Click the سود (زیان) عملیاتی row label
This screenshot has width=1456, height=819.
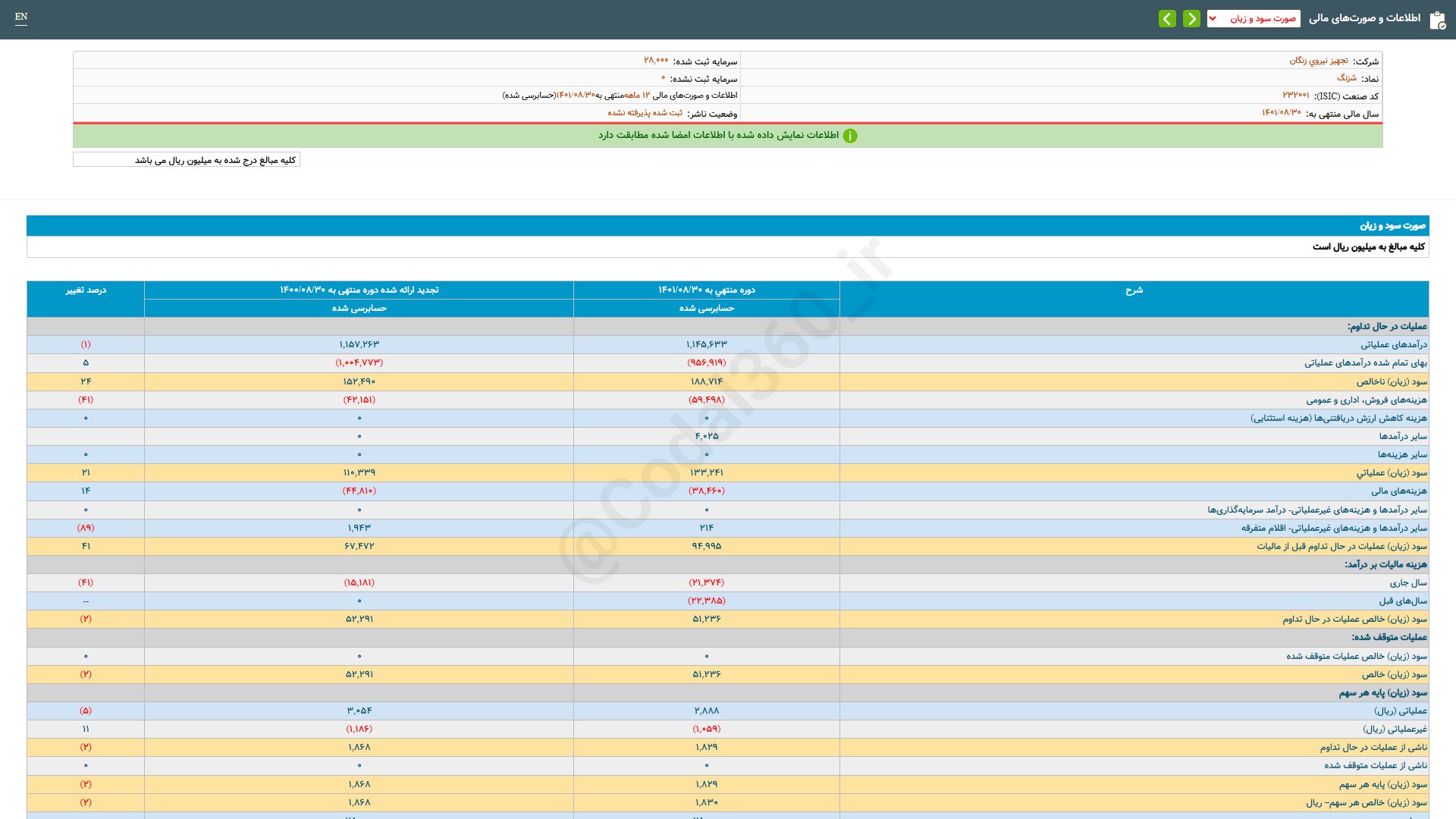[x=1392, y=473]
